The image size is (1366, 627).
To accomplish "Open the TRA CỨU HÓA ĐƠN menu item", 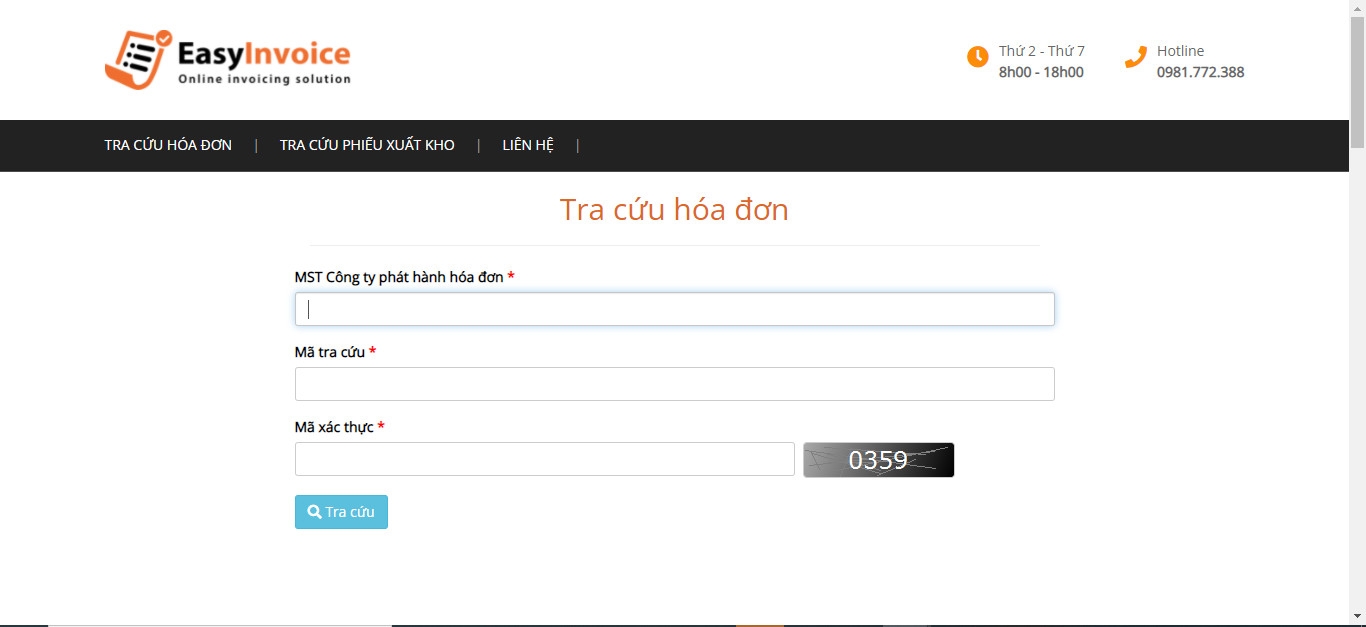I will pyautogui.click(x=166, y=145).
